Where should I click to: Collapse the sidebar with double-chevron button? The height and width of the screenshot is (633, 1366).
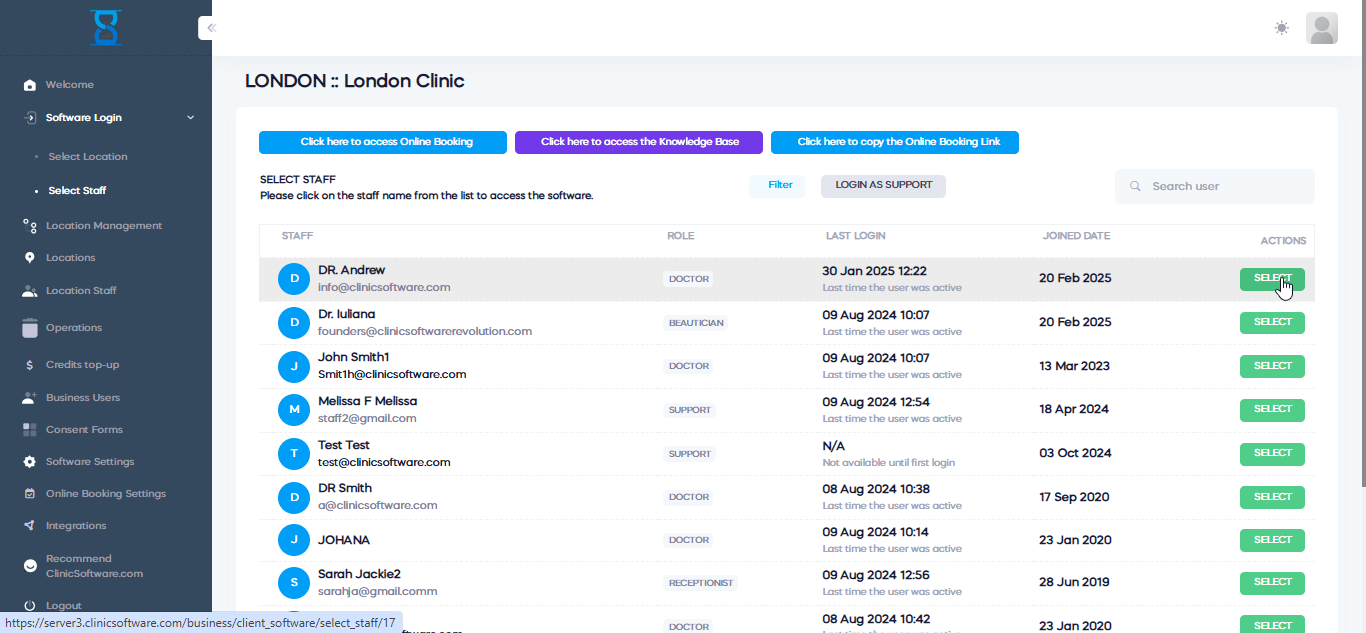point(210,28)
